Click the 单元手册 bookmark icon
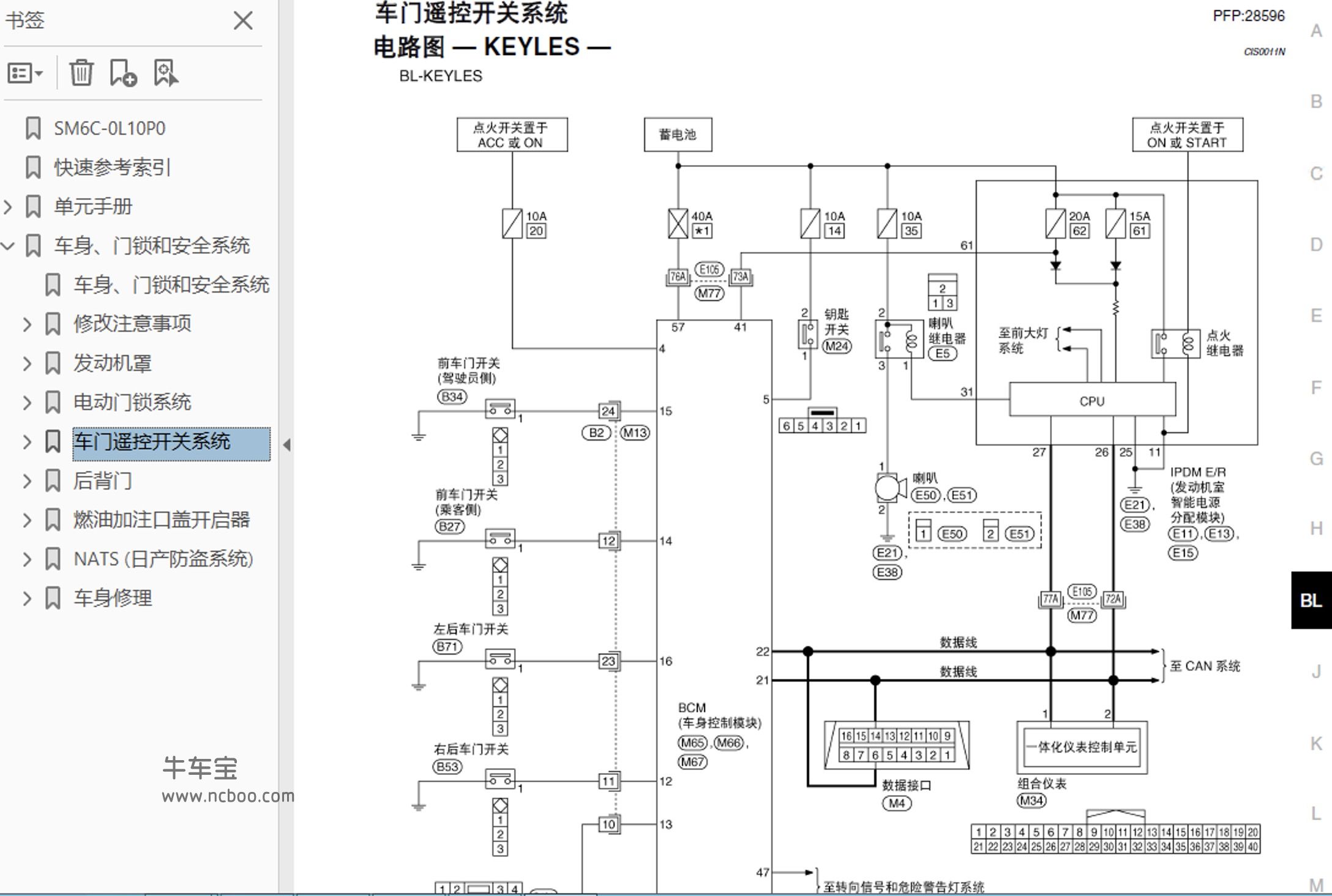This screenshot has width=1332, height=896. (x=33, y=207)
